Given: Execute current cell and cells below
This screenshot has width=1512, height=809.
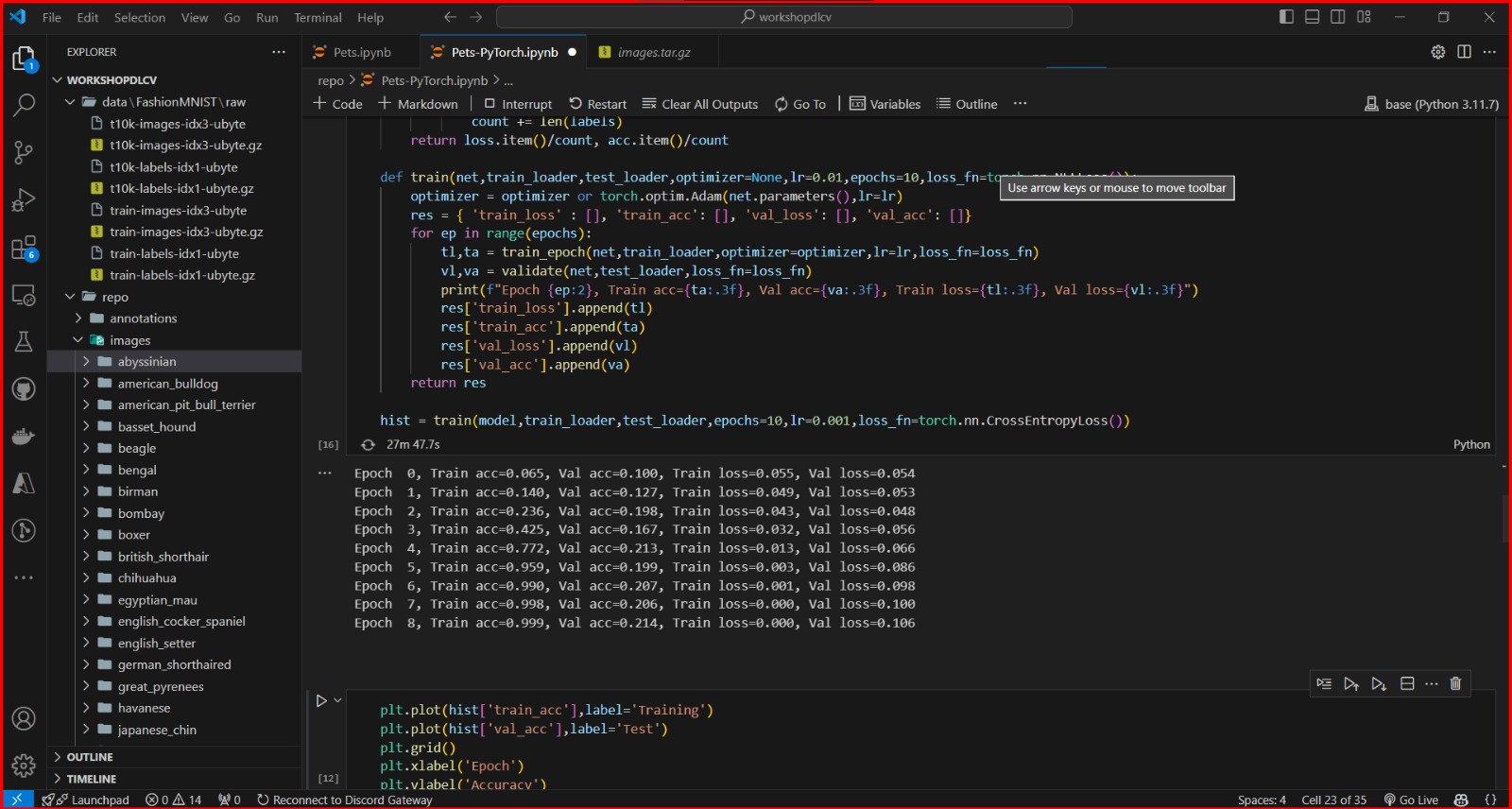Looking at the screenshot, I should click(1379, 683).
